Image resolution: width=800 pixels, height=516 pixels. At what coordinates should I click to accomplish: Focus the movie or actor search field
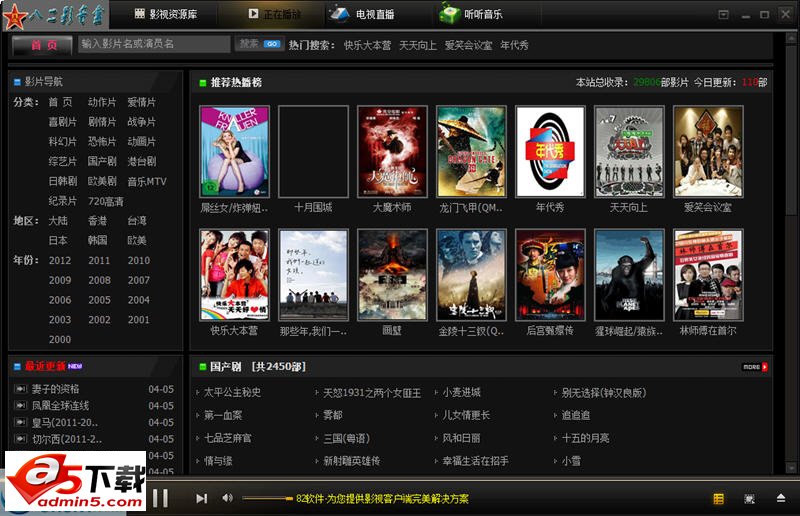point(154,45)
